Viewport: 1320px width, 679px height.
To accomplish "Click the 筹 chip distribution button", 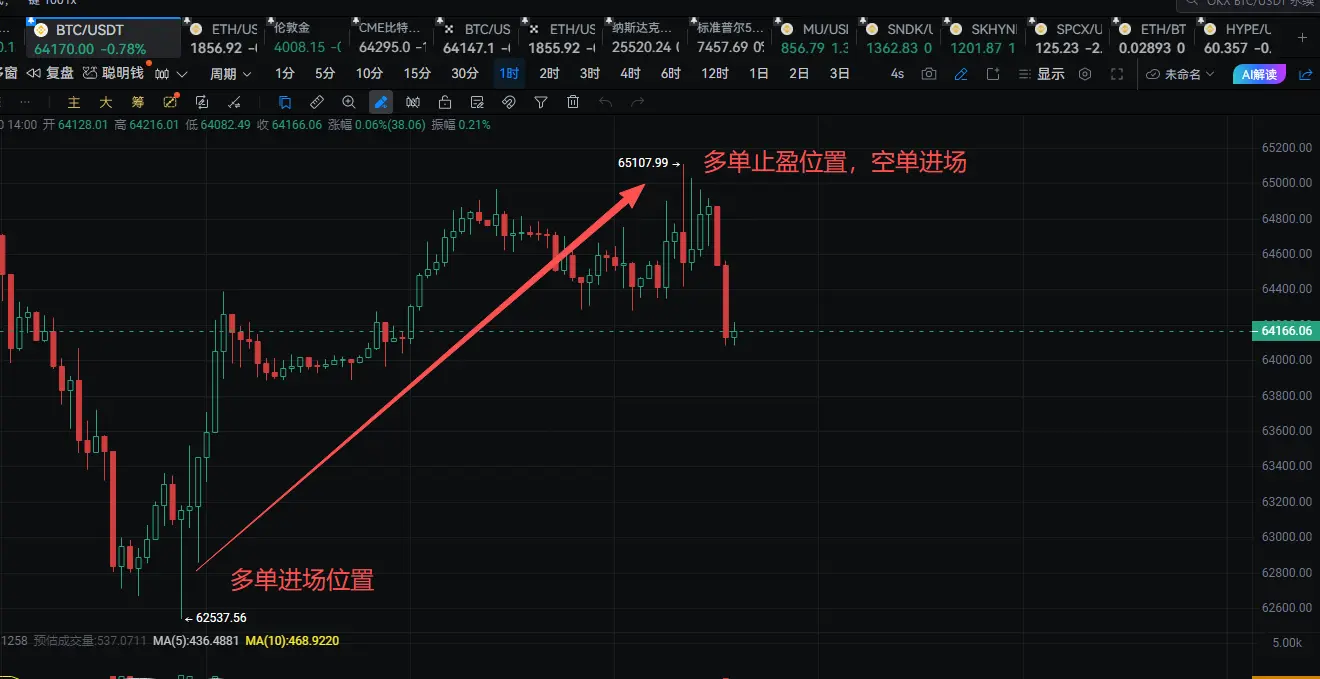I will (x=138, y=102).
